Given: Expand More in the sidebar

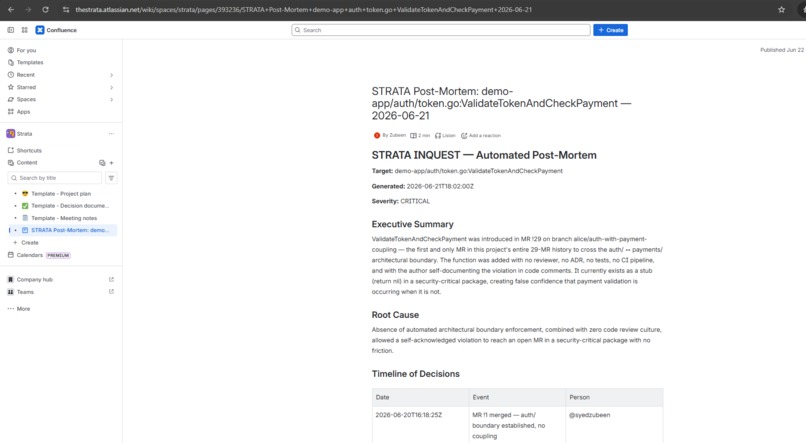Looking at the screenshot, I should tap(23, 309).
